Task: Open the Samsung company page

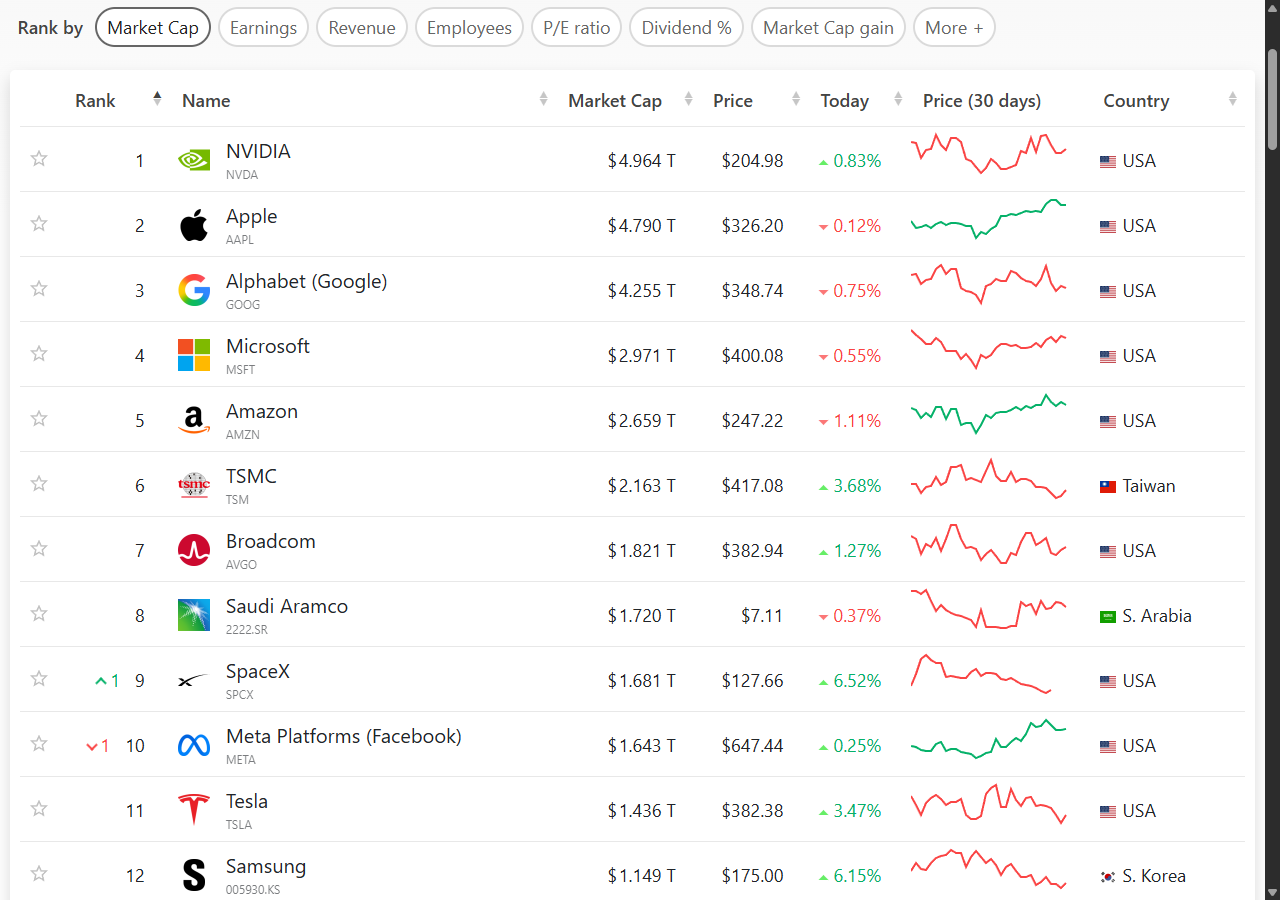Action: coord(266,866)
